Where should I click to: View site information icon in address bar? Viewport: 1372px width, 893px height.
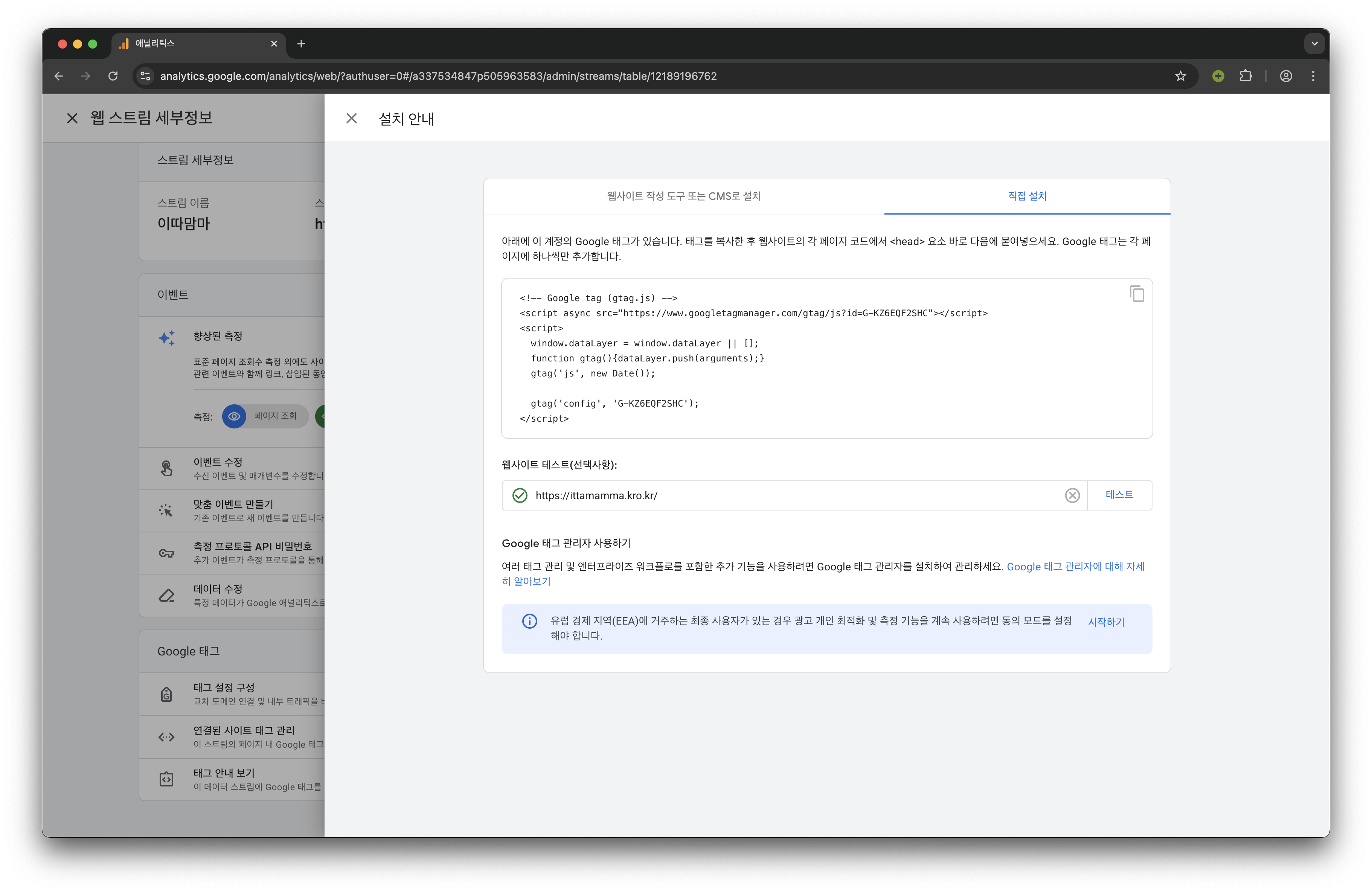145,76
